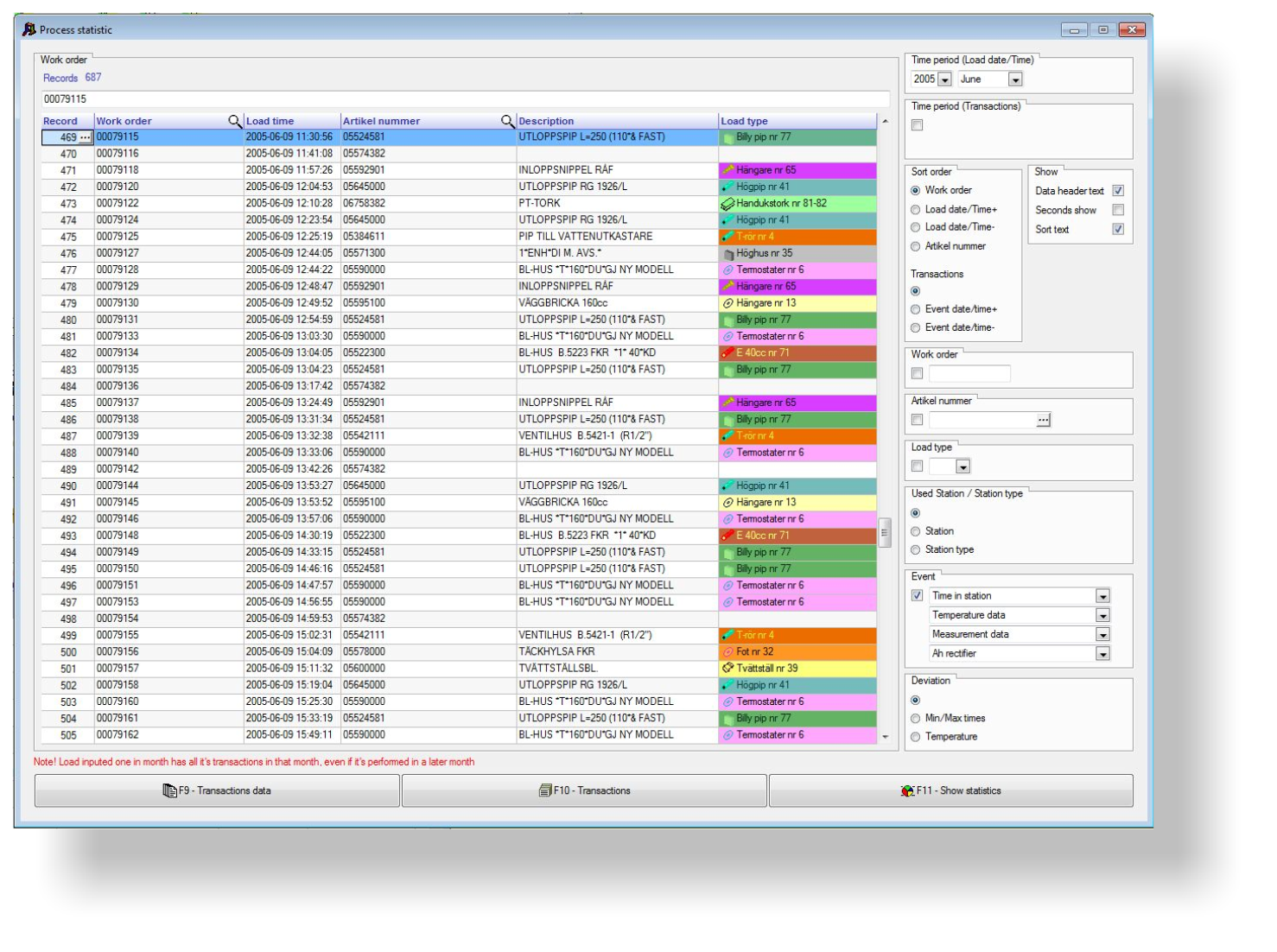Click ellipsis button beside record 469
The width and height of the screenshot is (1277, 952).
pos(85,137)
